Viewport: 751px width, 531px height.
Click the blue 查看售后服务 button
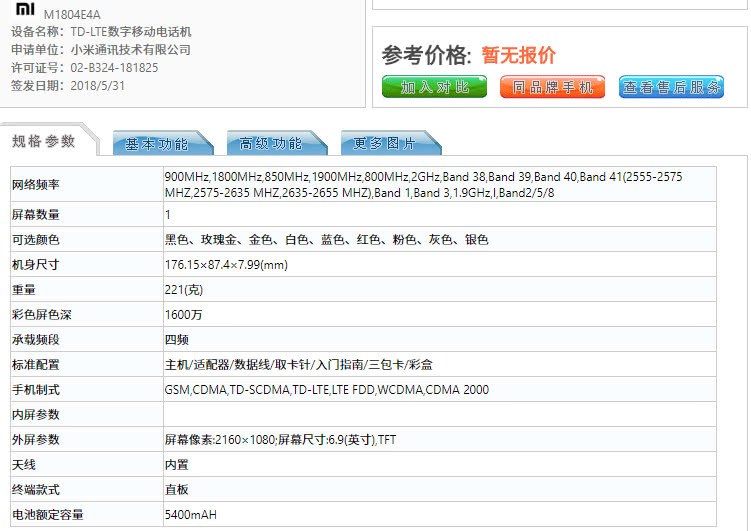click(x=671, y=87)
